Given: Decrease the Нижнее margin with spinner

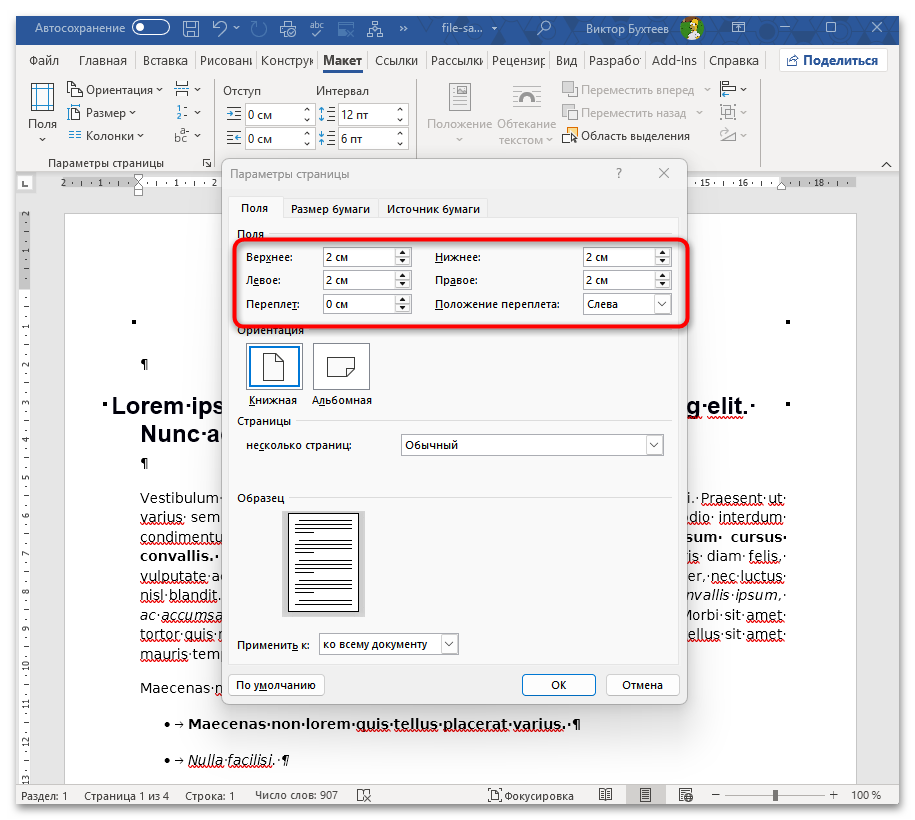Looking at the screenshot, I should pos(662,261).
